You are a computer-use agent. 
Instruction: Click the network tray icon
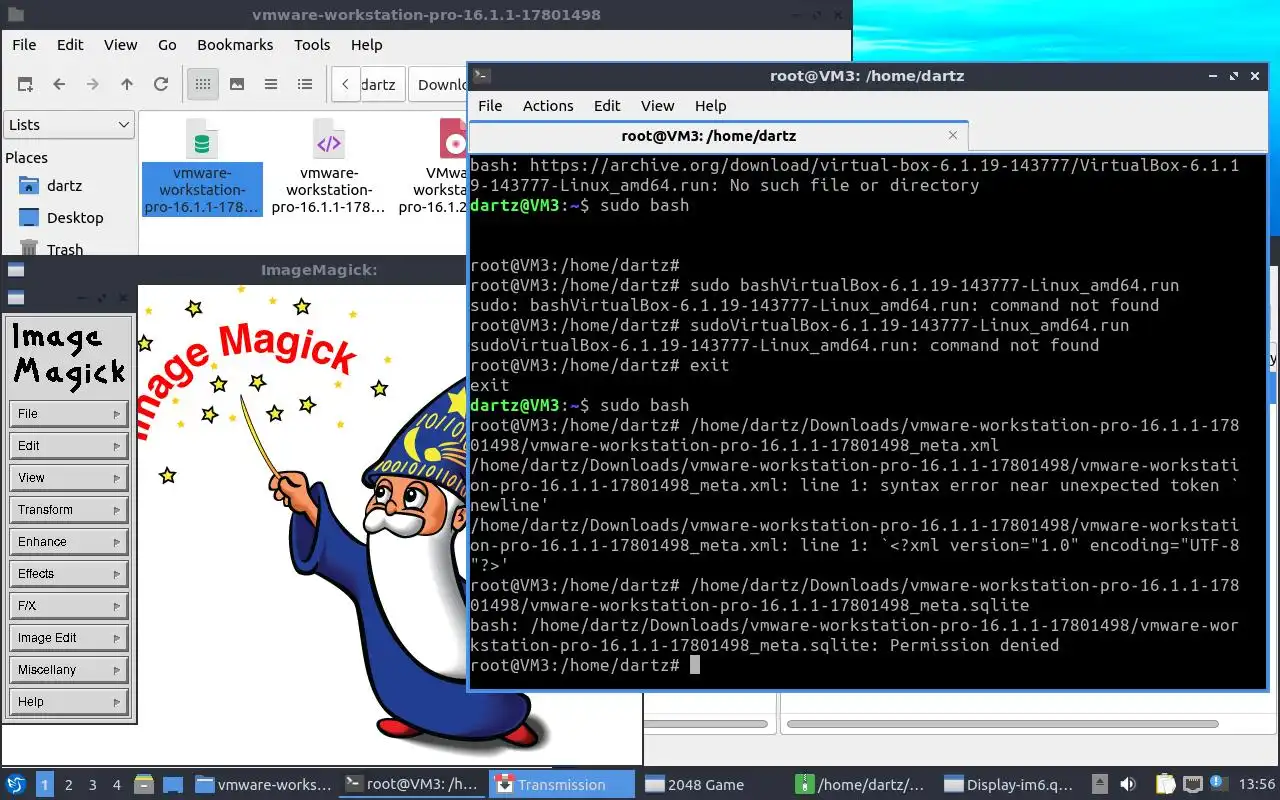1192,785
